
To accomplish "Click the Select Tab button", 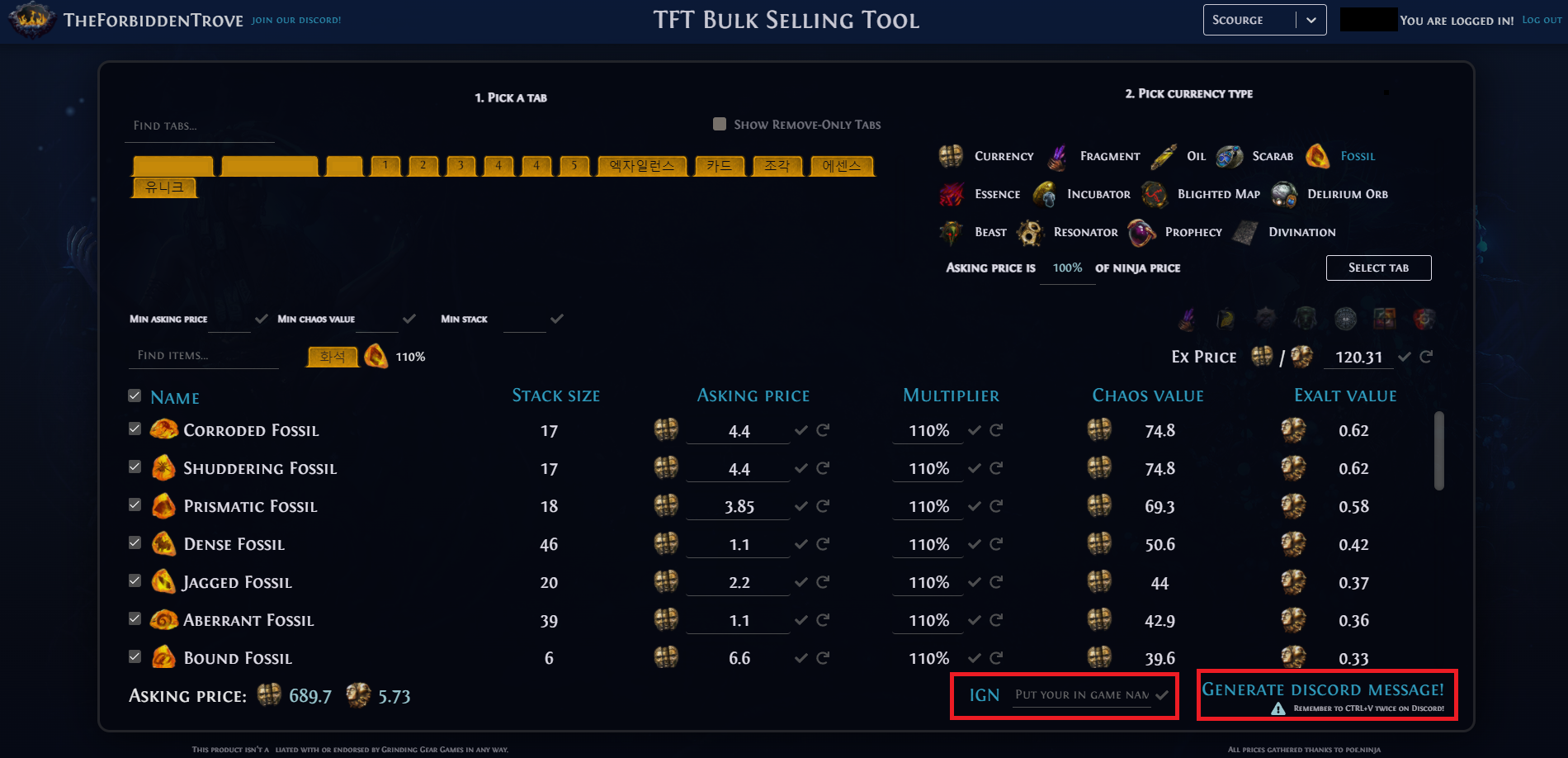I will click(x=1378, y=268).
